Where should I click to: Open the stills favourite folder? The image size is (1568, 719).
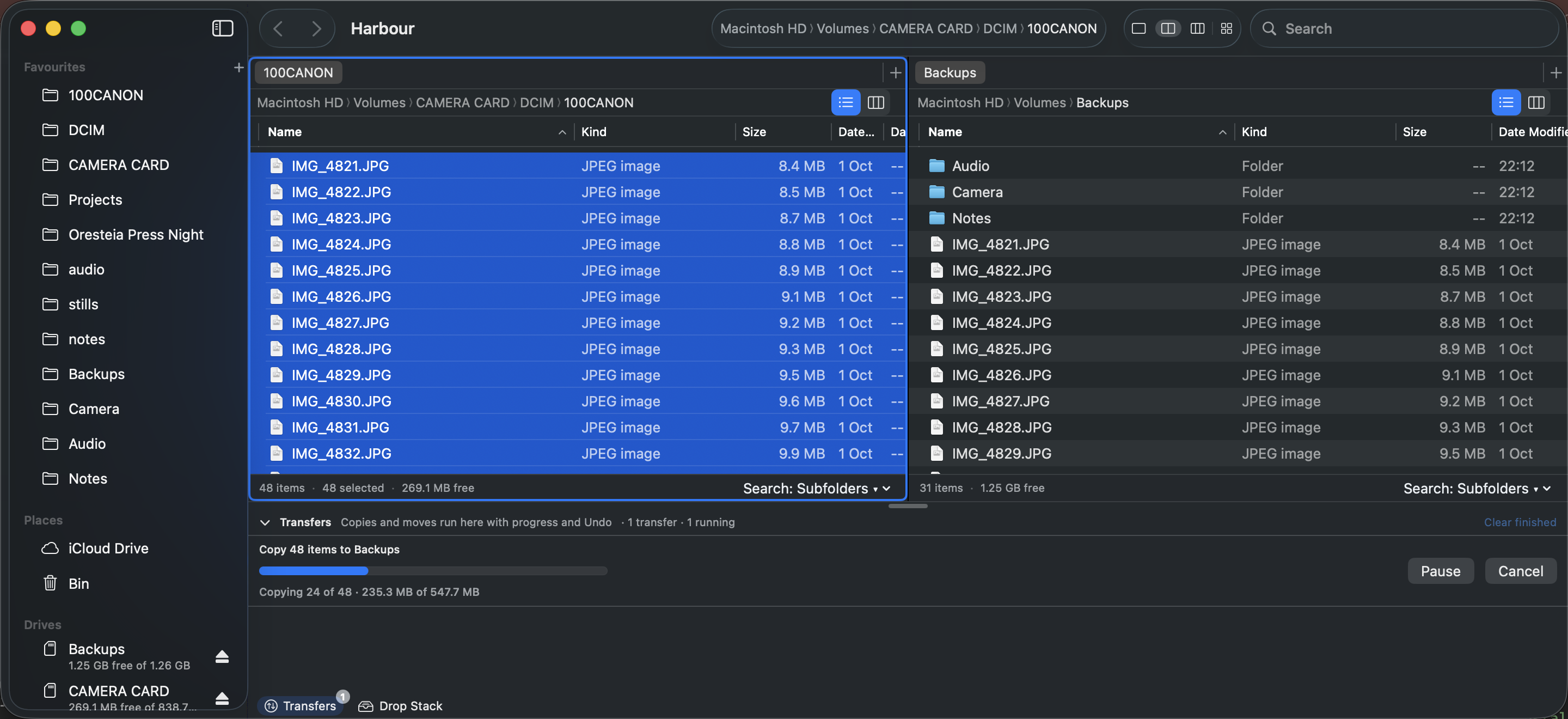[83, 304]
